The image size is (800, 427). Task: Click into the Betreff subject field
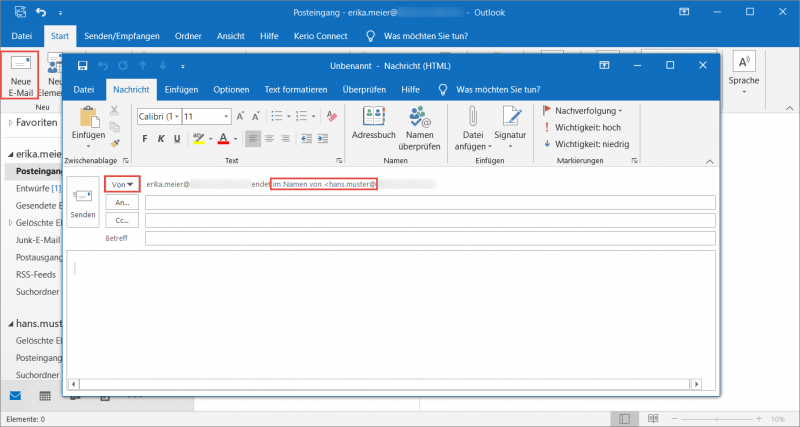tap(430, 239)
